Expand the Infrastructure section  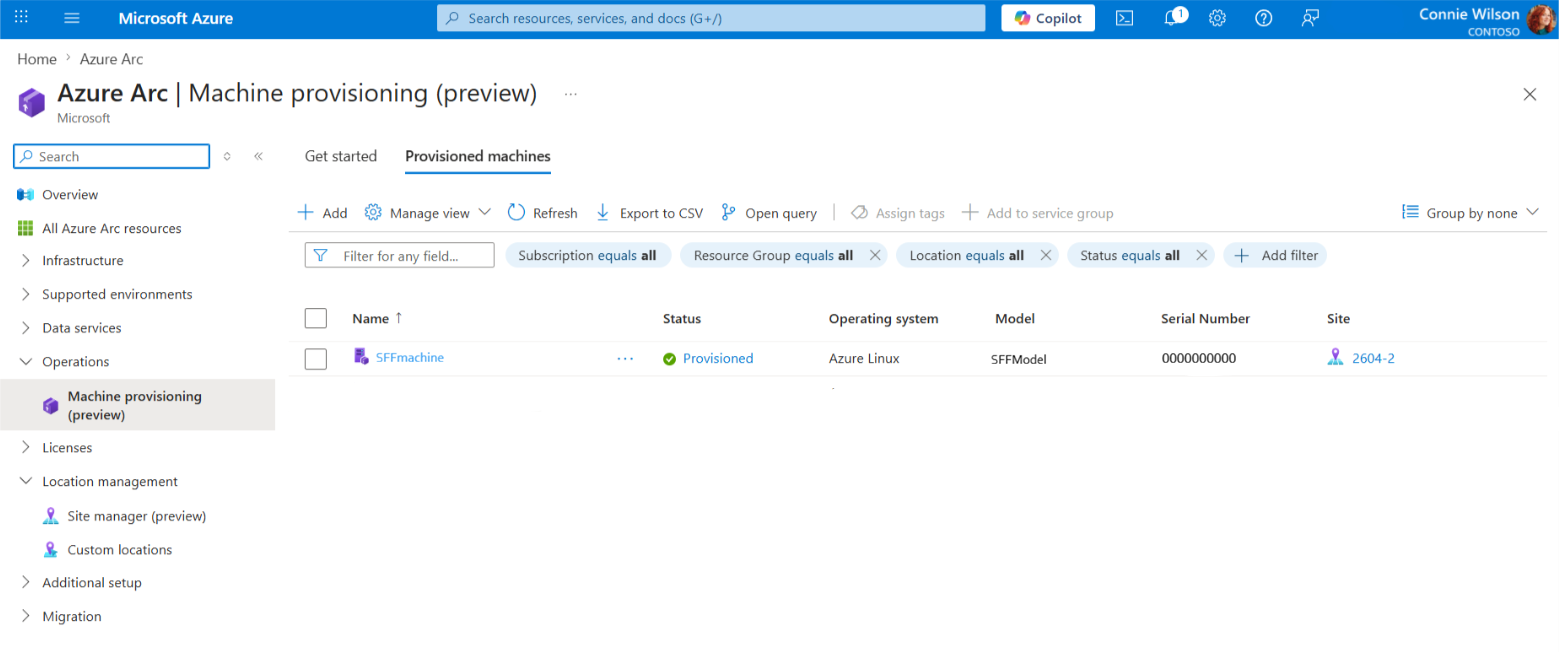pos(83,260)
